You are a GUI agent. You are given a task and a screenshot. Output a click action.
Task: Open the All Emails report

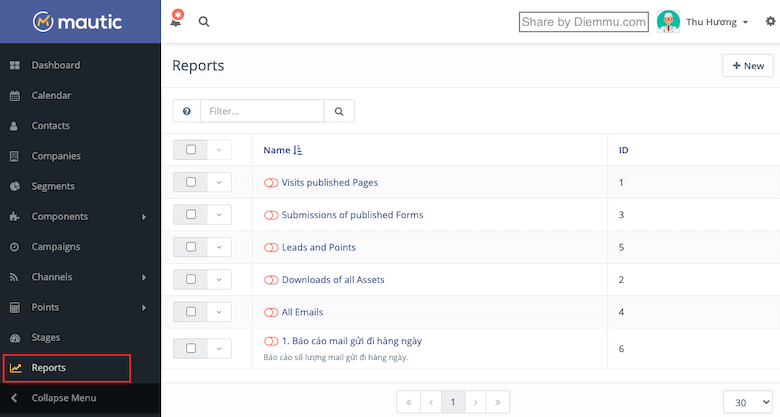(302, 312)
